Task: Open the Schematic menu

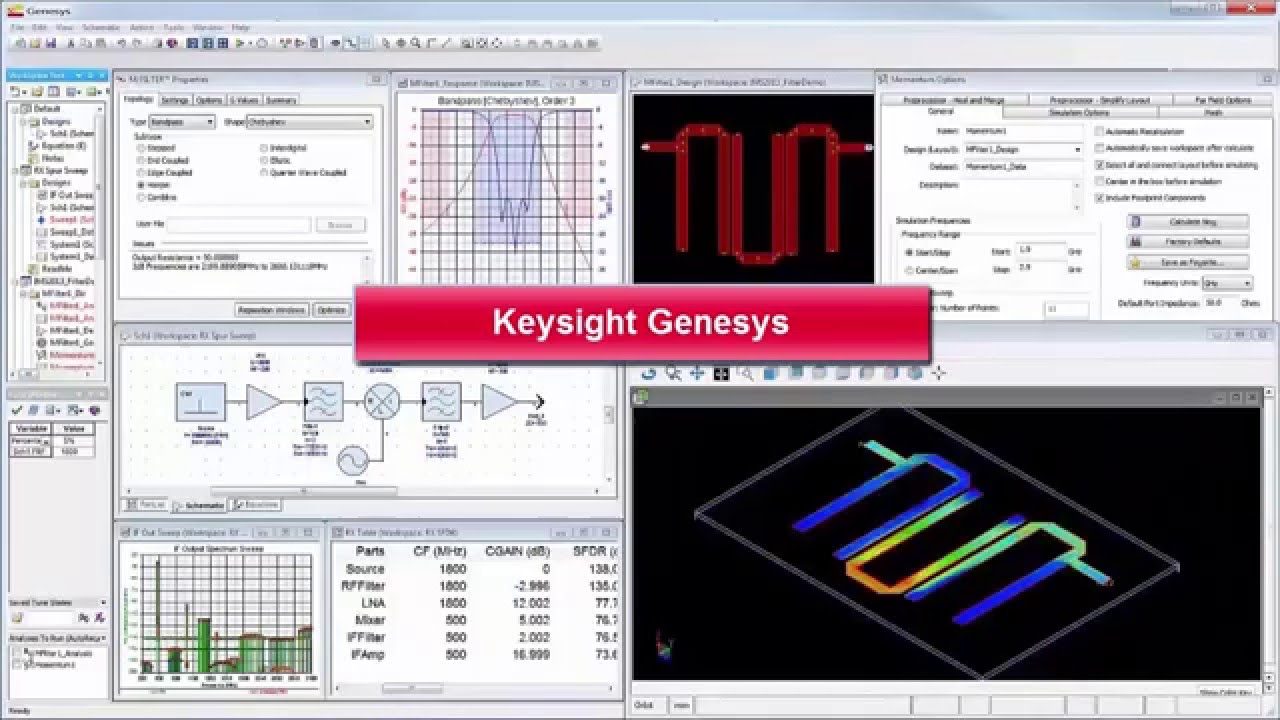Action: click(100, 27)
